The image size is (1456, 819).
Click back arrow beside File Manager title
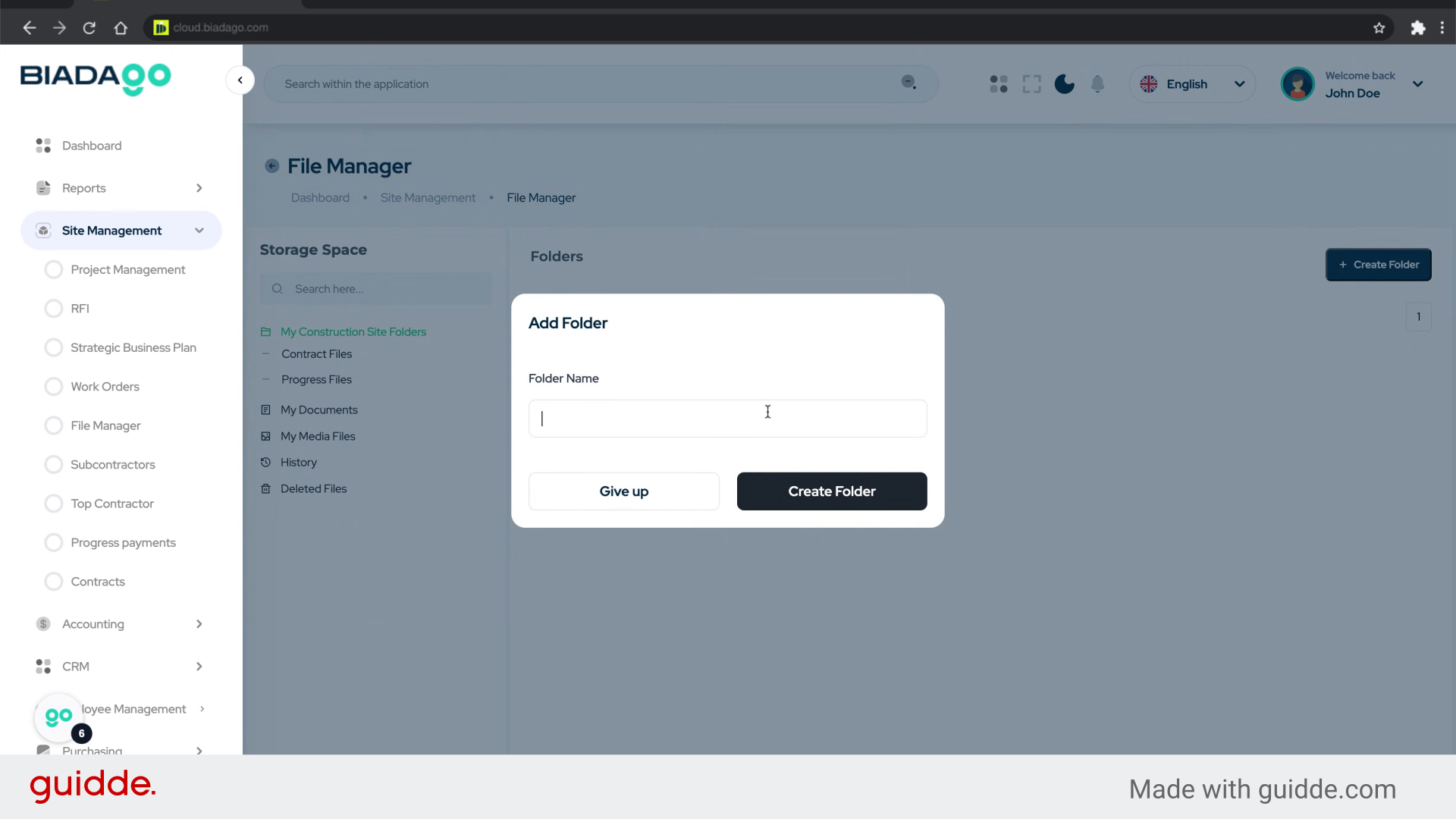point(271,166)
